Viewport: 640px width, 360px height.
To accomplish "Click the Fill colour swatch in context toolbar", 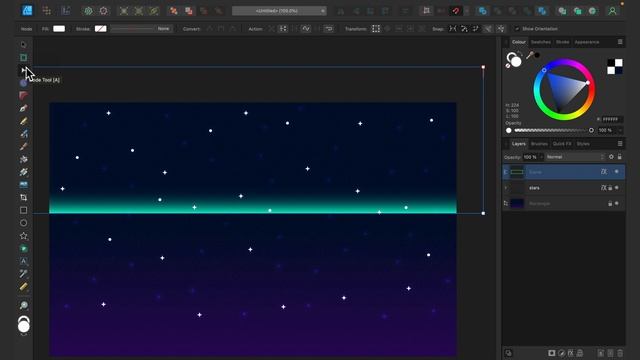I will point(59,29).
